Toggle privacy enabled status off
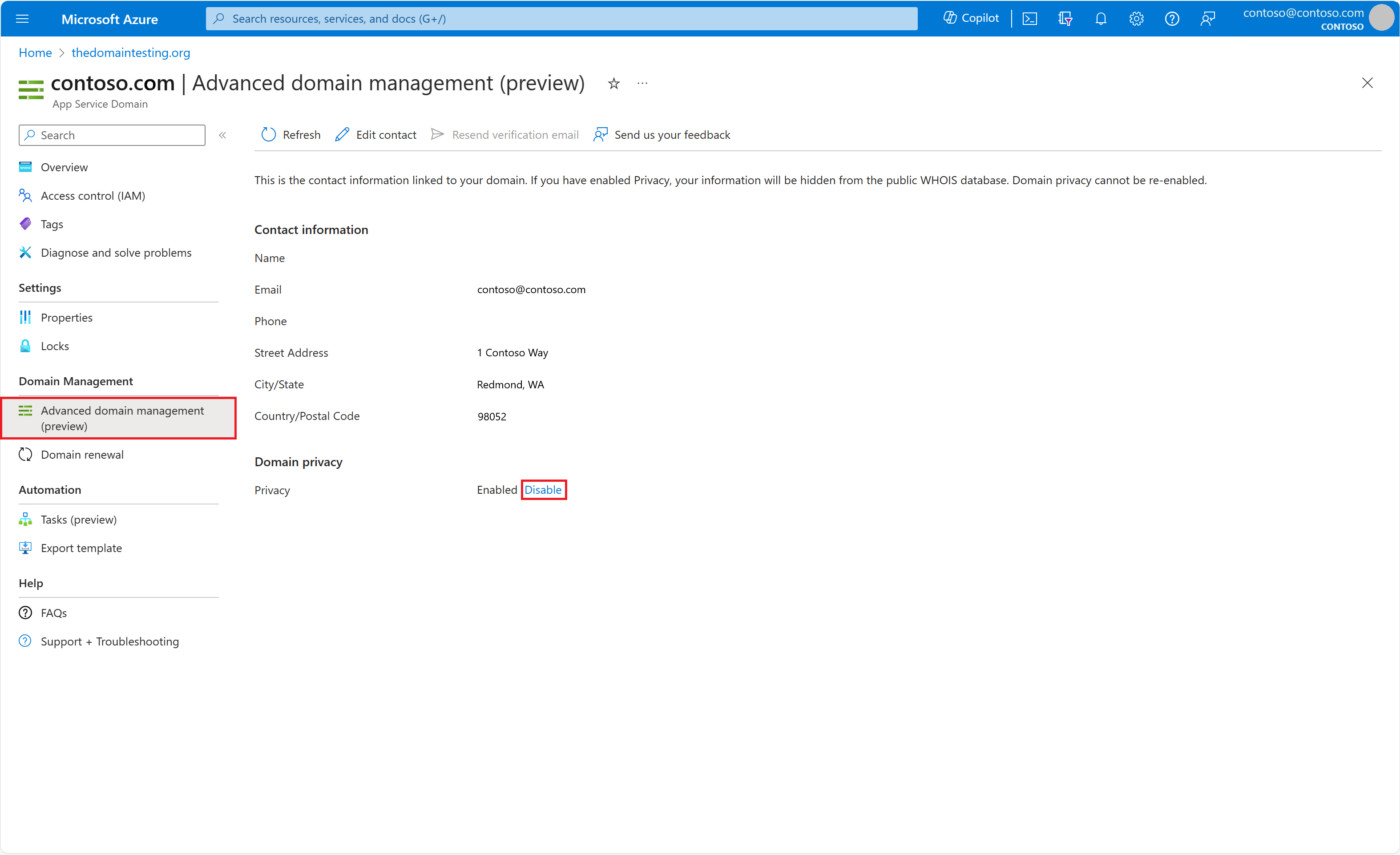This screenshot has width=1400, height=855. [x=543, y=489]
